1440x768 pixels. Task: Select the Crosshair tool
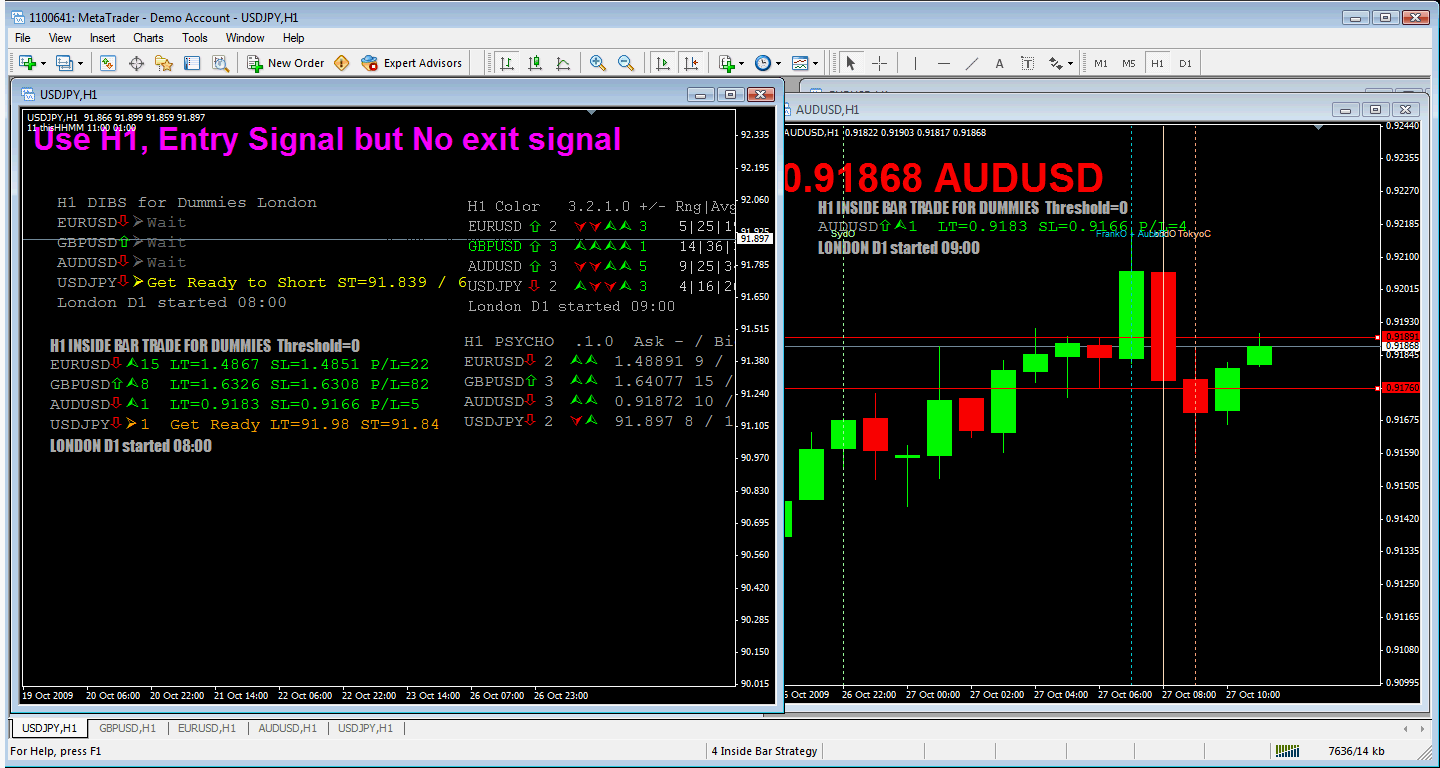tap(879, 63)
